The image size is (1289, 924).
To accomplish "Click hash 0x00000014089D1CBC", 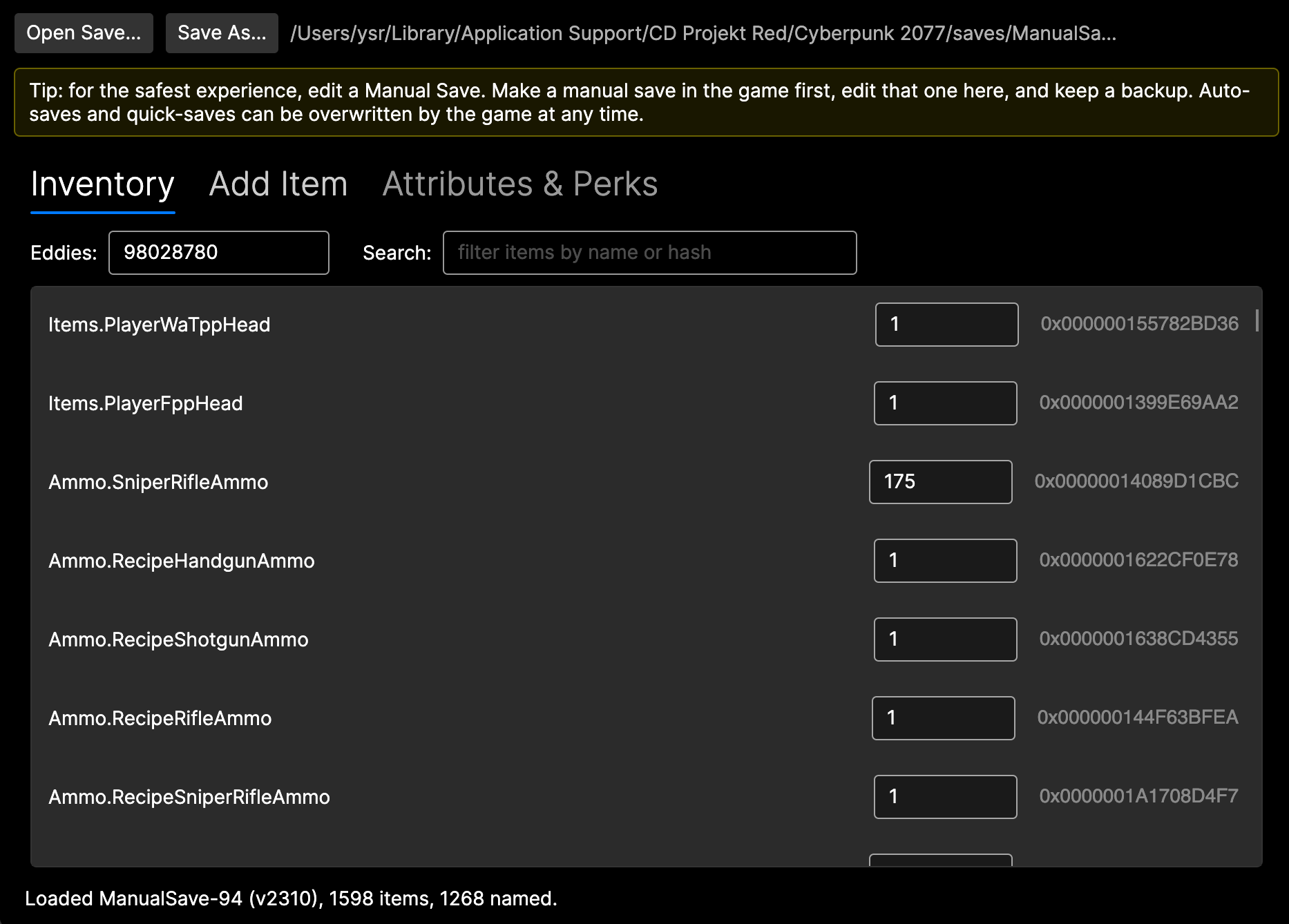I will (x=1137, y=481).
